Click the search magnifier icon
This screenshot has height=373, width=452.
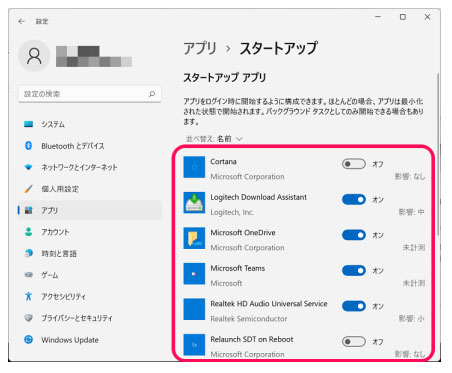pos(152,94)
